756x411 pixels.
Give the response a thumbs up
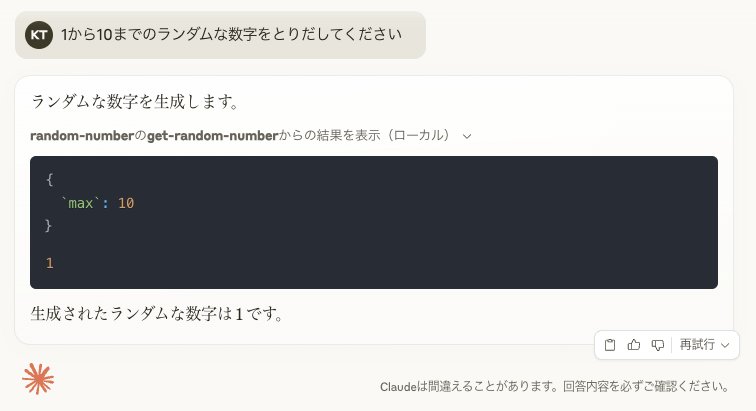634,345
